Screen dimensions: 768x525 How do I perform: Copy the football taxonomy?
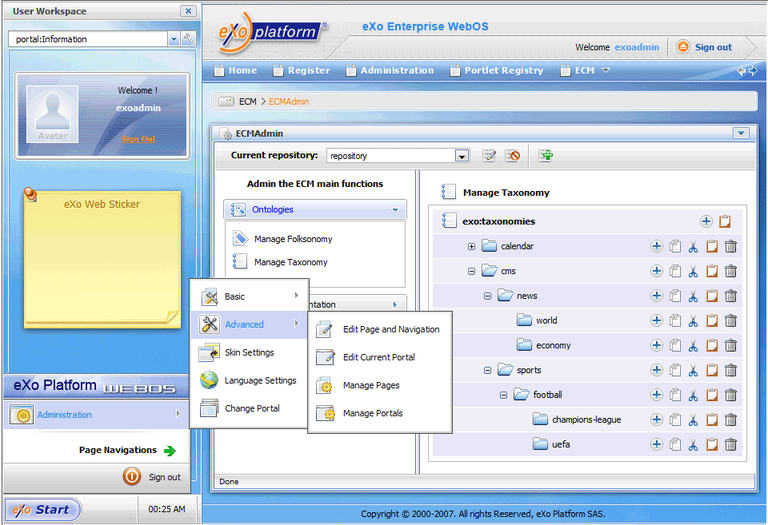675,395
